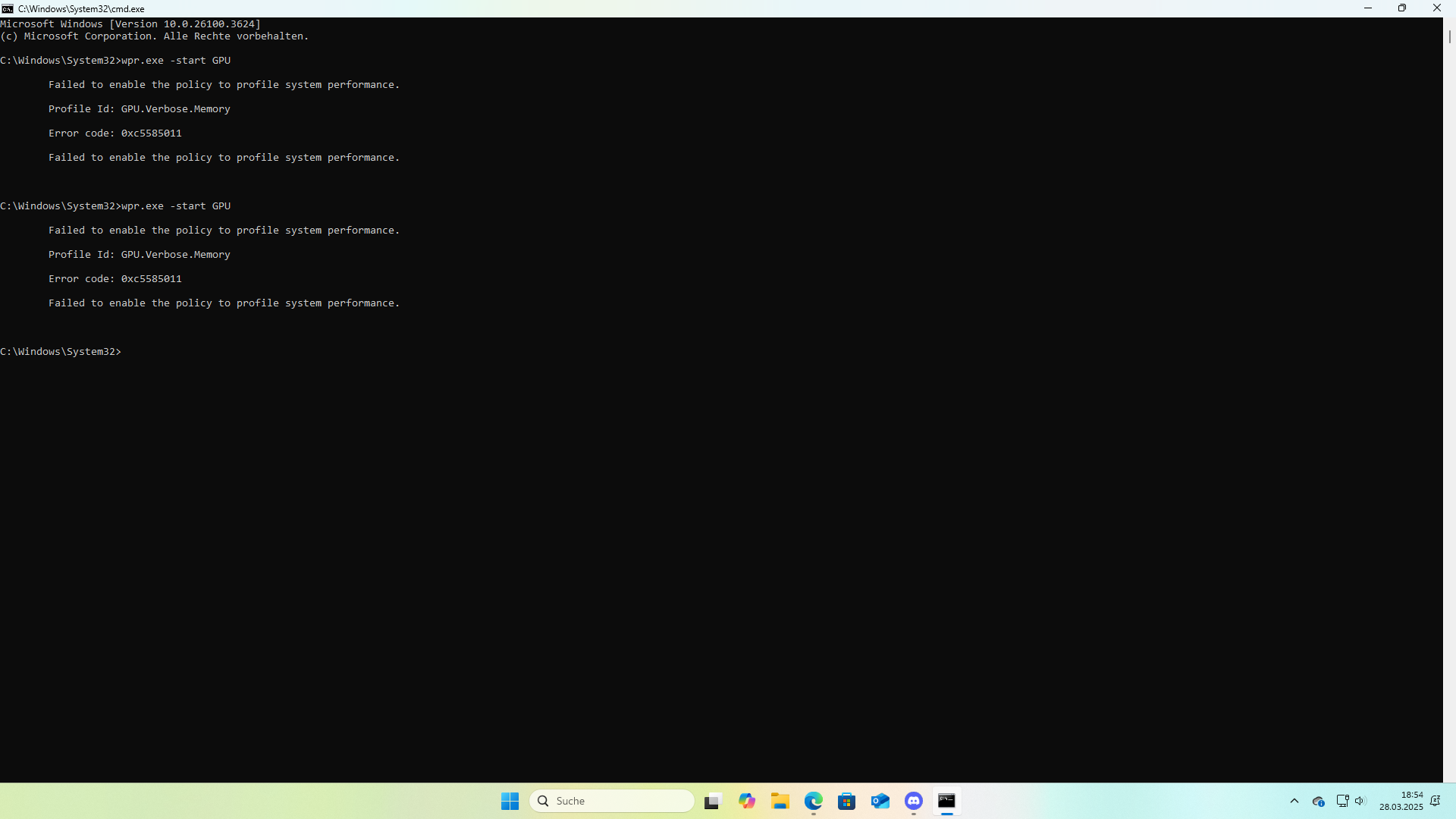
Task: Open the notification bell icon
Action: click(1436, 801)
